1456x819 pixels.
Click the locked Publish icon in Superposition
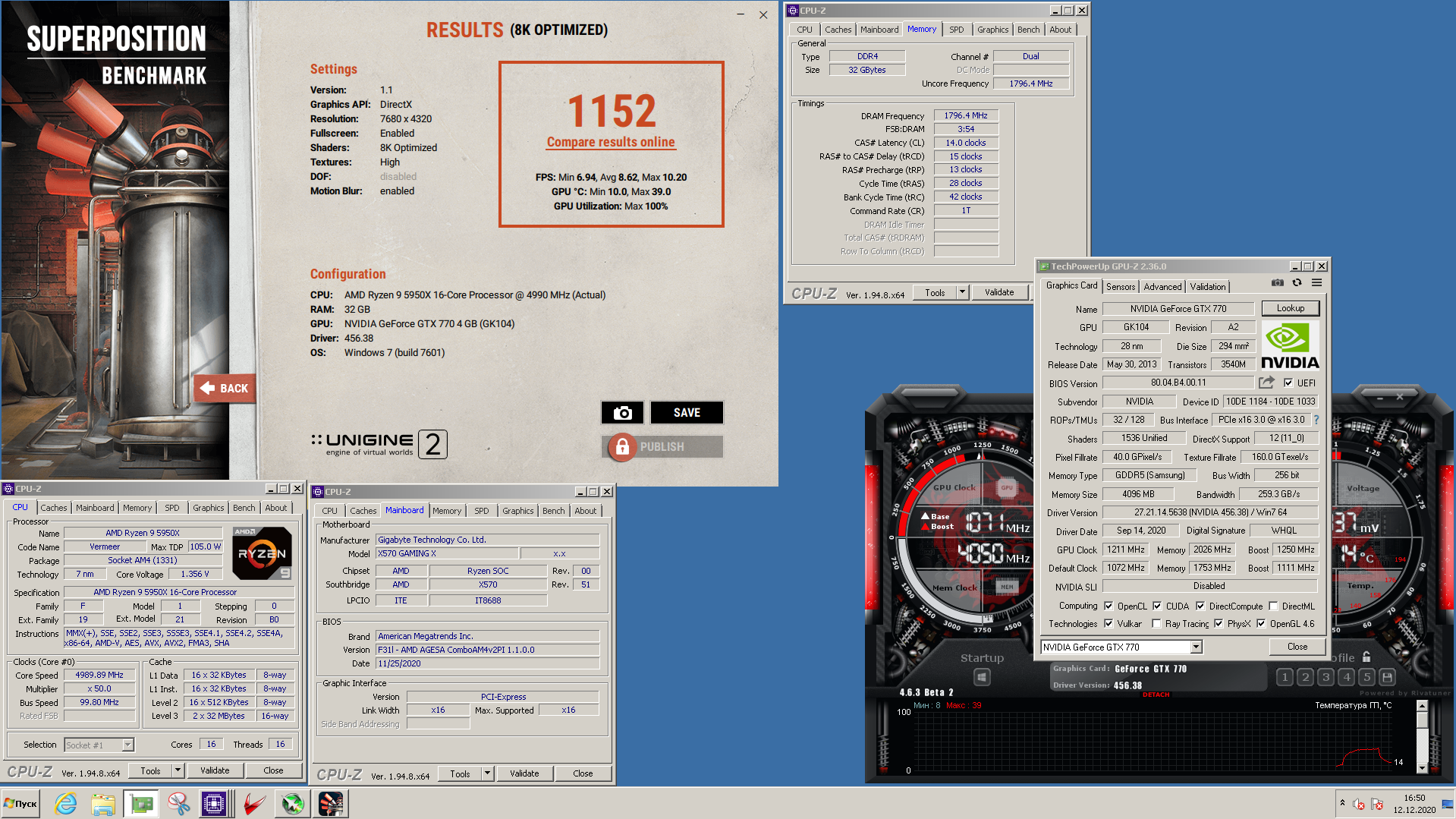[622, 447]
